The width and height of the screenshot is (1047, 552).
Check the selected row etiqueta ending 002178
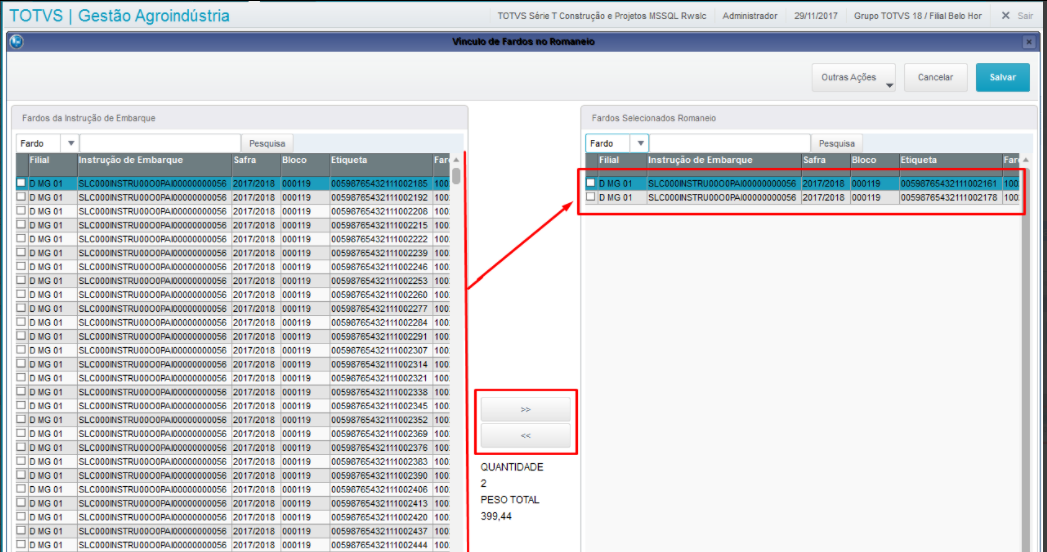click(591, 196)
